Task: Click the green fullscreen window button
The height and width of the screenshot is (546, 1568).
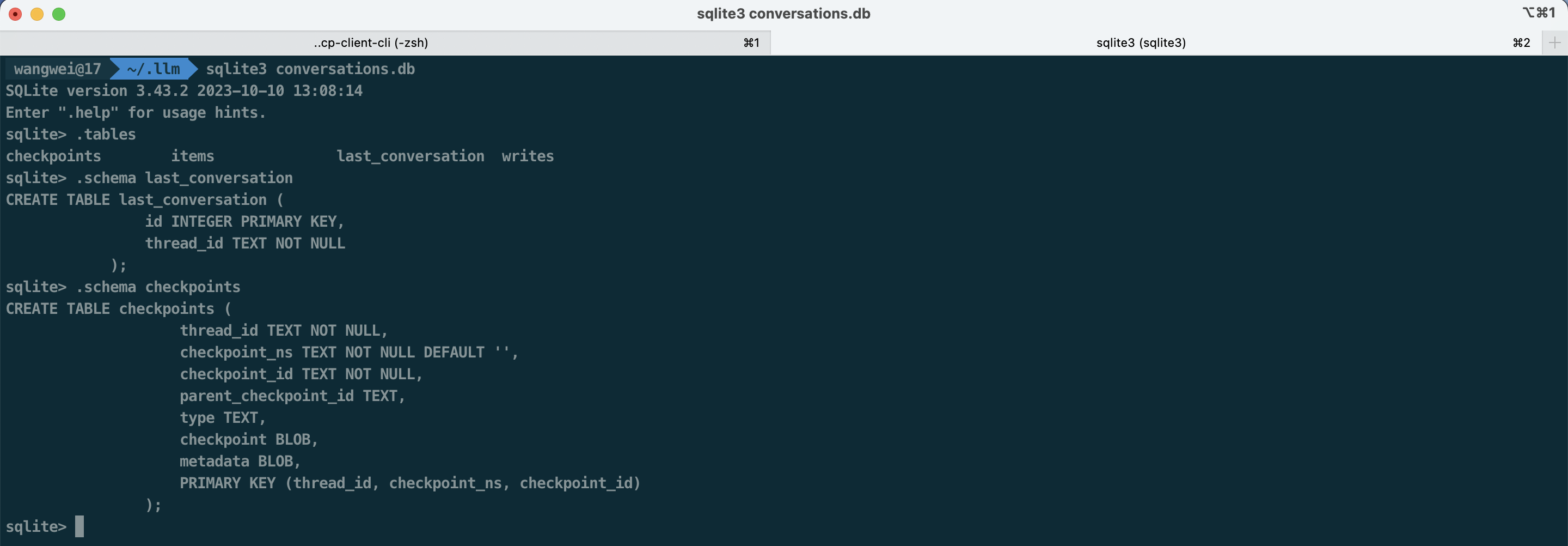Action: (59, 14)
